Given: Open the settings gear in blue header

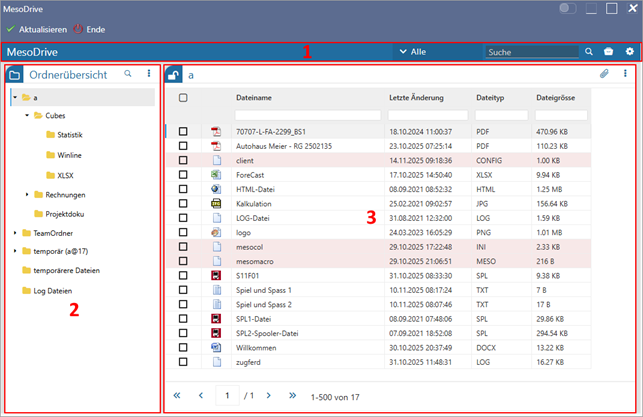Looking at the screenshot, I should [x=630, y=51].
